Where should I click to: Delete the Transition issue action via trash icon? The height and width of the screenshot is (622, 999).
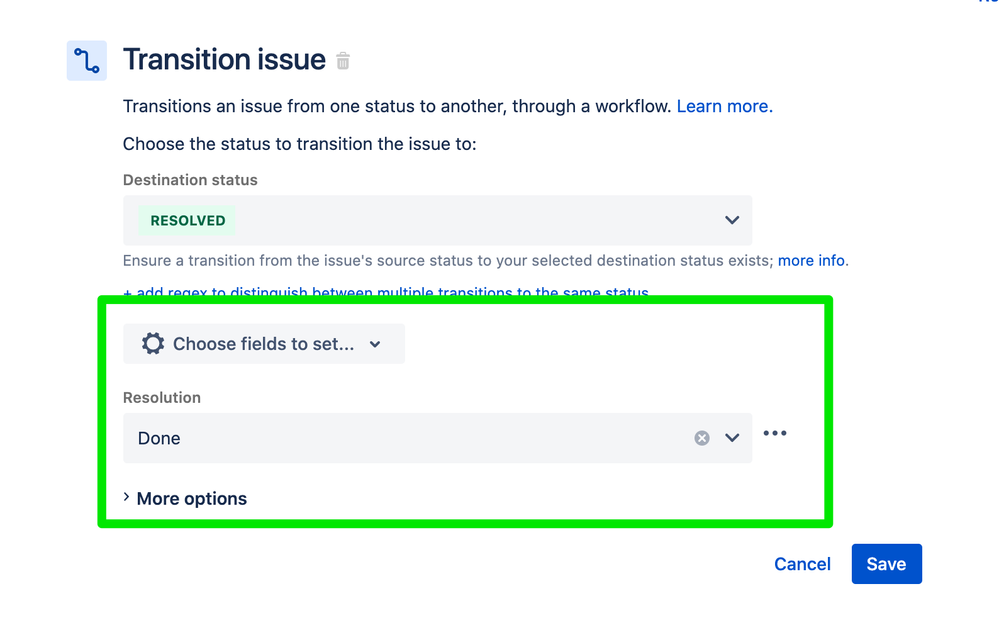coord(342,60)
